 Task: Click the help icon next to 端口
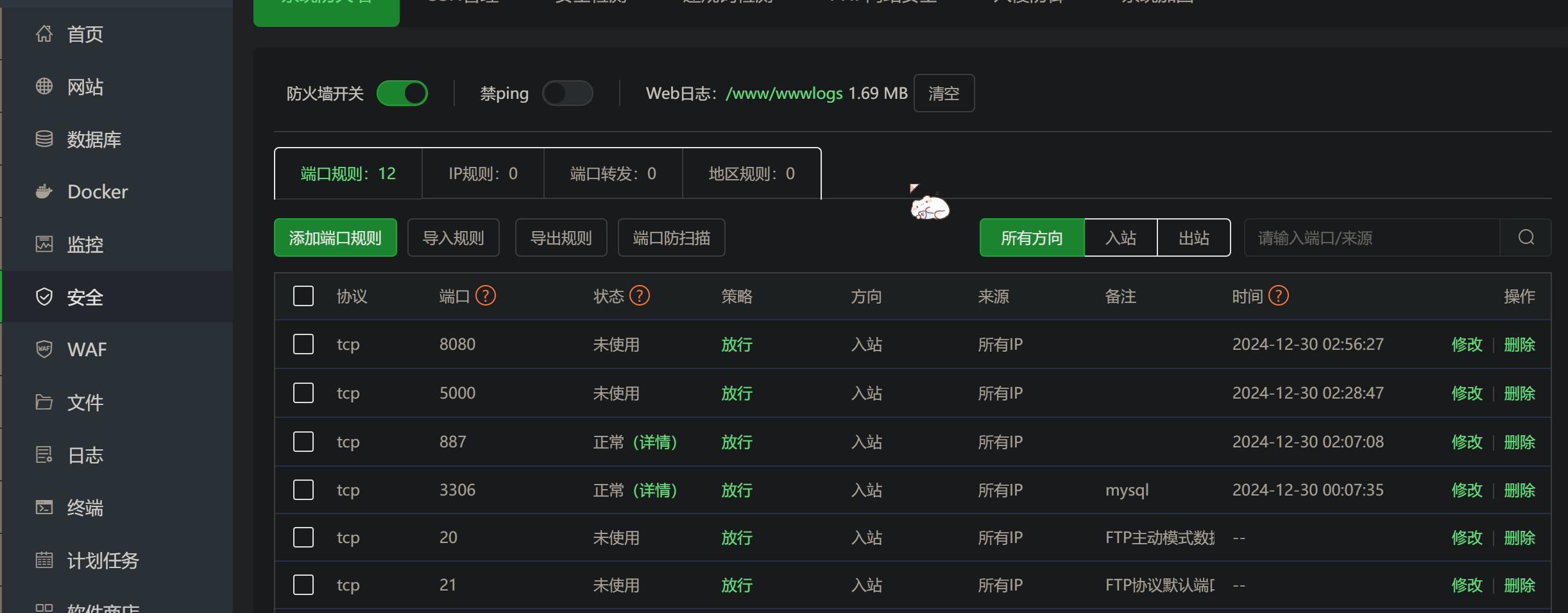tap(486, 296)
